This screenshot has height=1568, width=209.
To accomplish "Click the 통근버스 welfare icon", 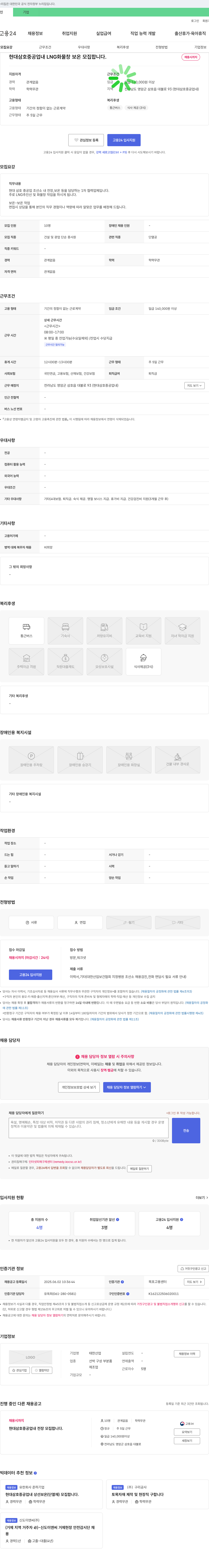I will [x=26, y=631].
